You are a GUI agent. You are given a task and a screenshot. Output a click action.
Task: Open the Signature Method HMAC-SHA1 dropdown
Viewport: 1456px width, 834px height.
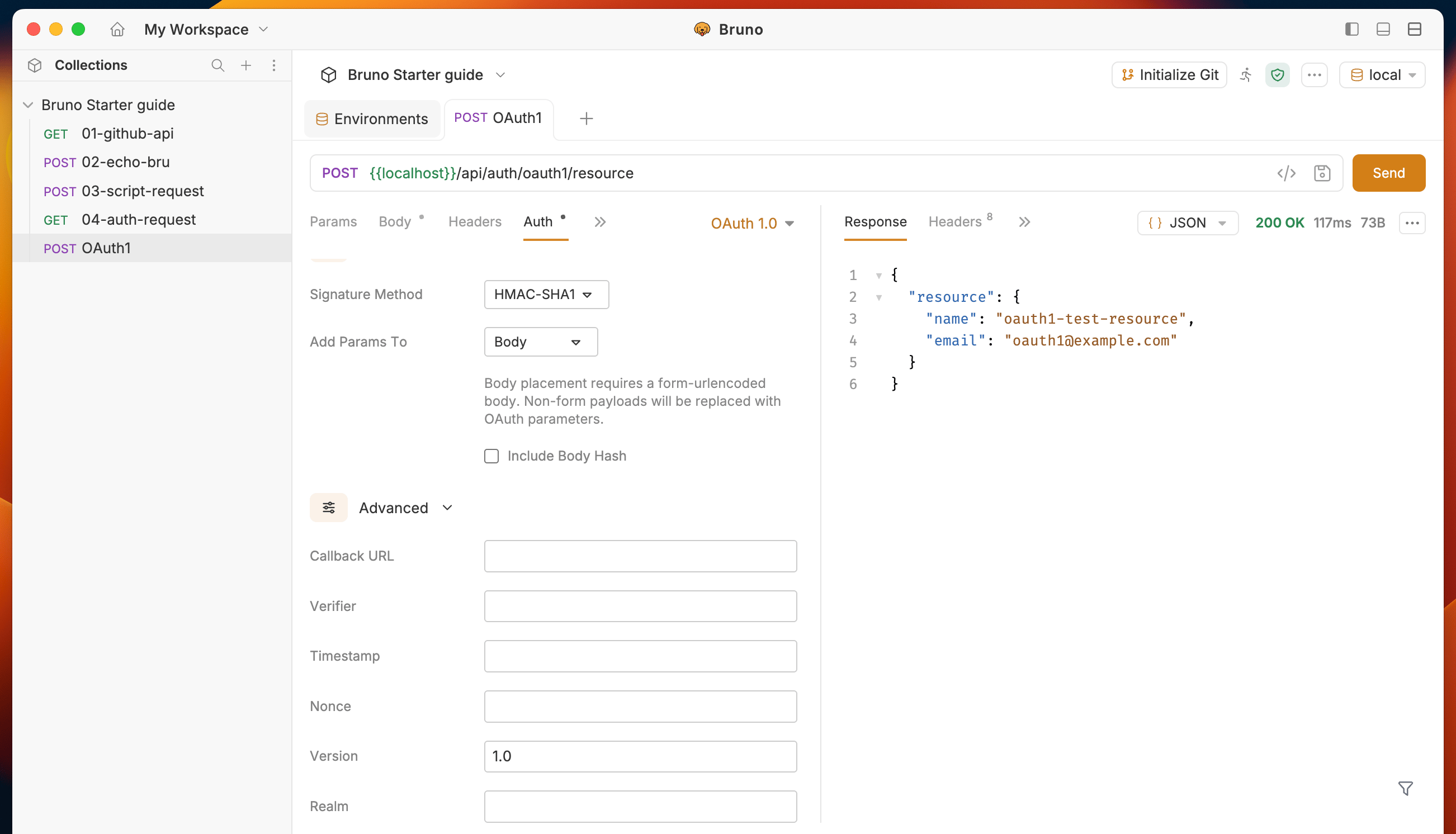[546, 295]
